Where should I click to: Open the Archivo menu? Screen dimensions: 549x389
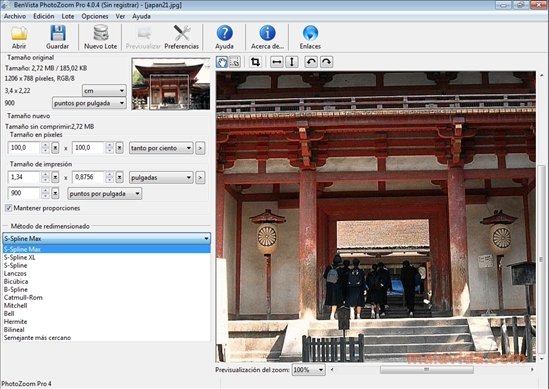tap(15, 16)
